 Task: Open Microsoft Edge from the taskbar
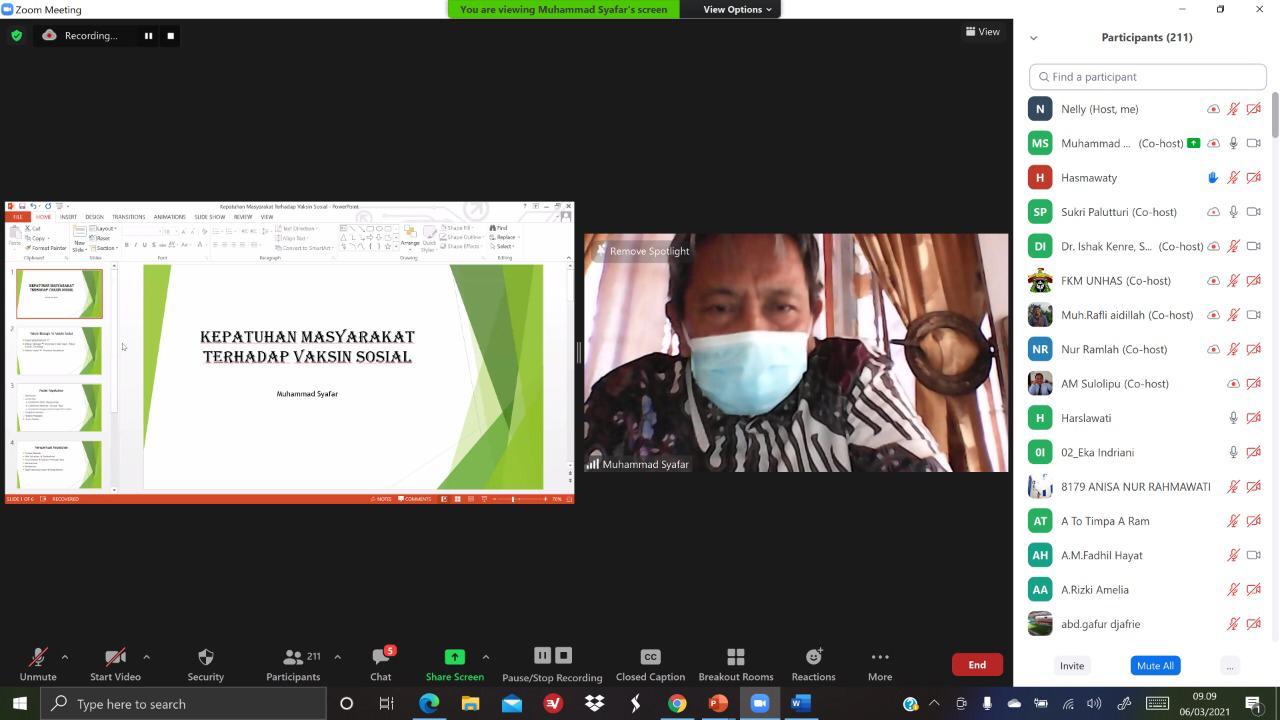[x=429, y=704]
